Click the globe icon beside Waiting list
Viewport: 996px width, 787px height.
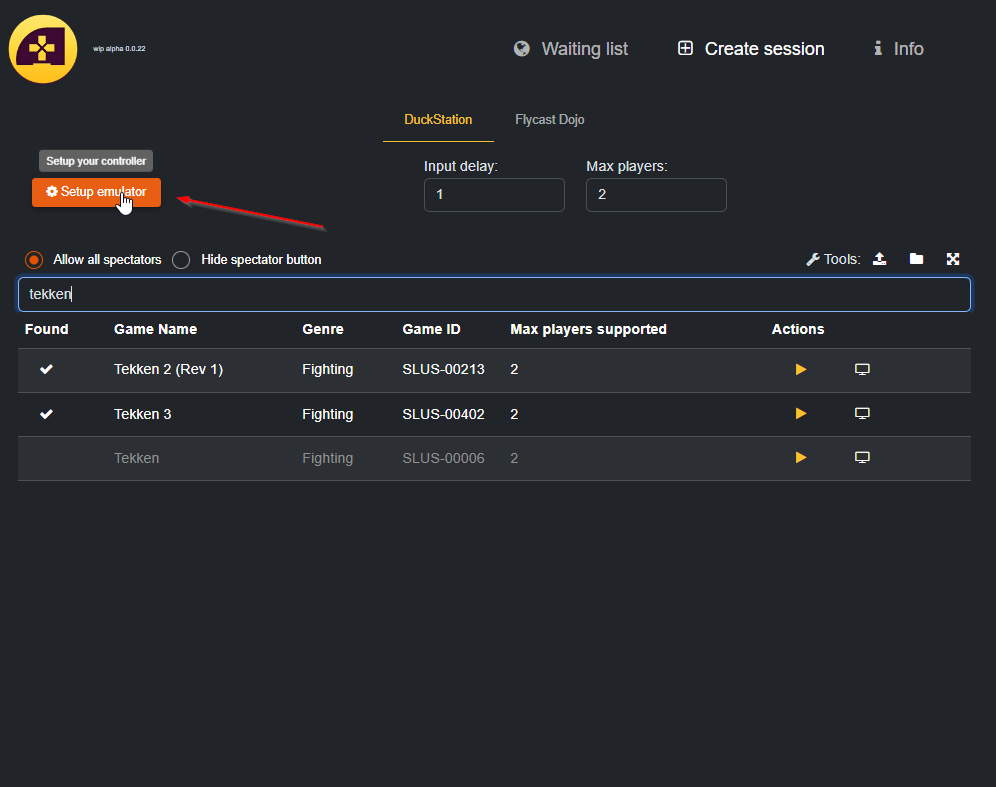coord(522,49)
